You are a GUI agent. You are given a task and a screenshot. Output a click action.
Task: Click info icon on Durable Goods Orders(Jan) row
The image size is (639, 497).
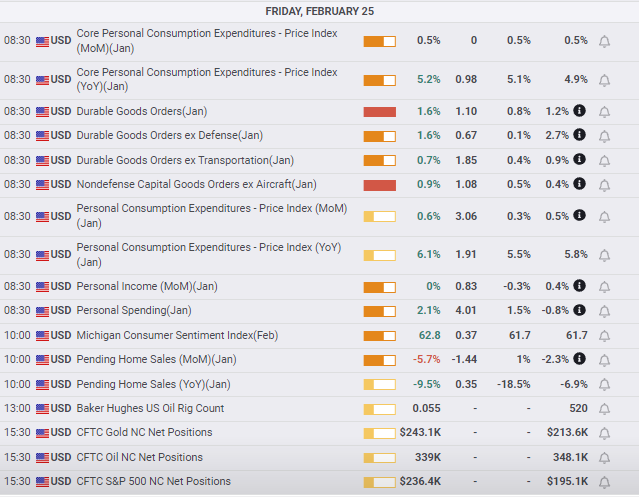pyautogui.click(x=579, y=110)
